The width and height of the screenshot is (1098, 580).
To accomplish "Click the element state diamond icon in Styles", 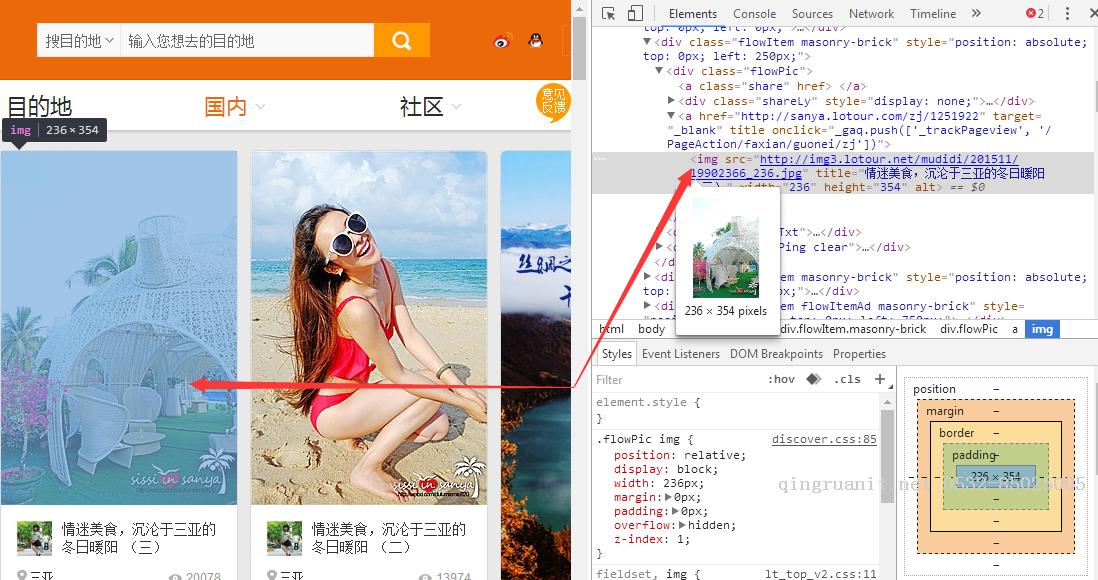I will click(814, 378).
